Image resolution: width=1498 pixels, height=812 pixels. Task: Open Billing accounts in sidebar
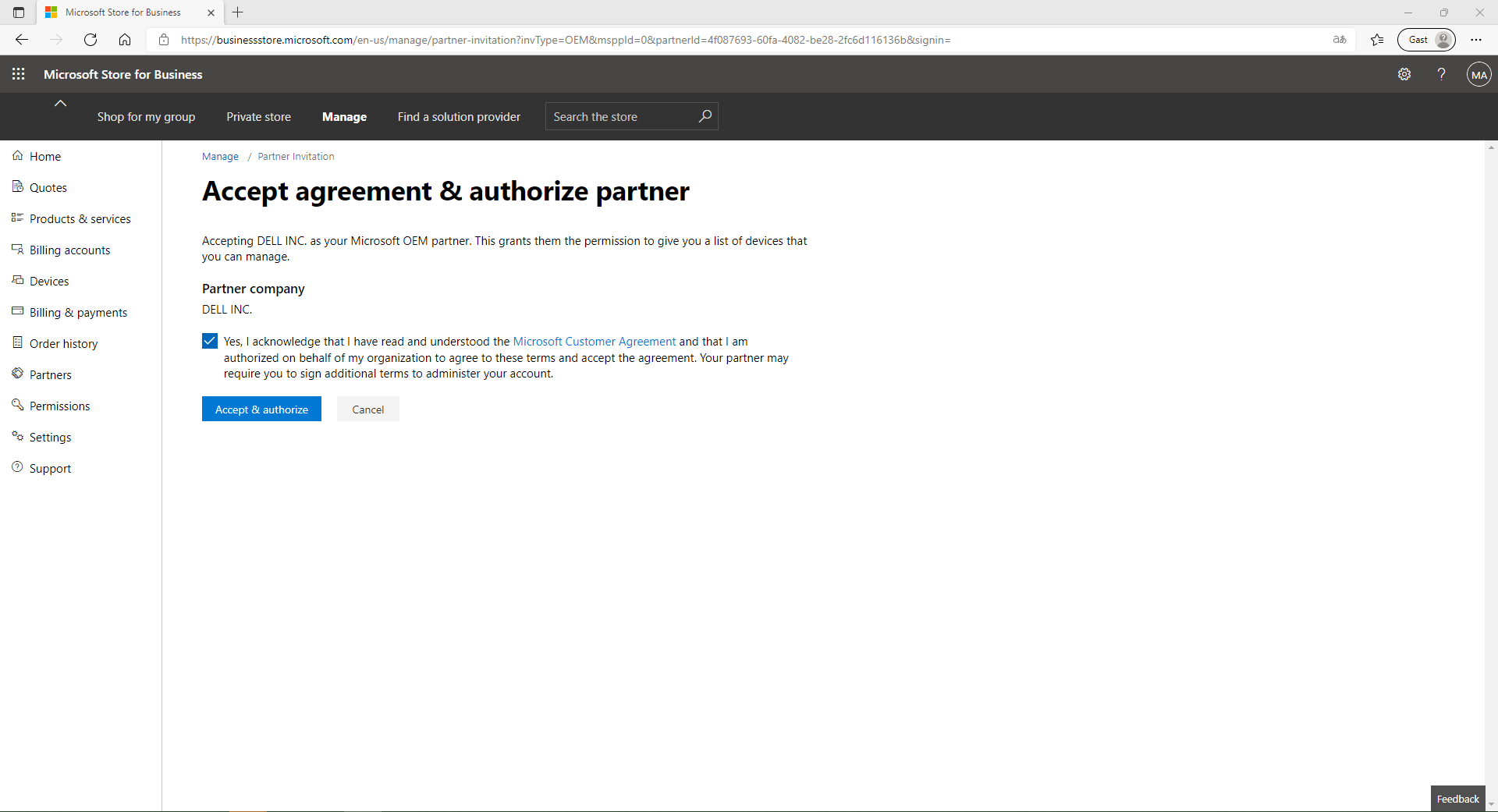70,250
